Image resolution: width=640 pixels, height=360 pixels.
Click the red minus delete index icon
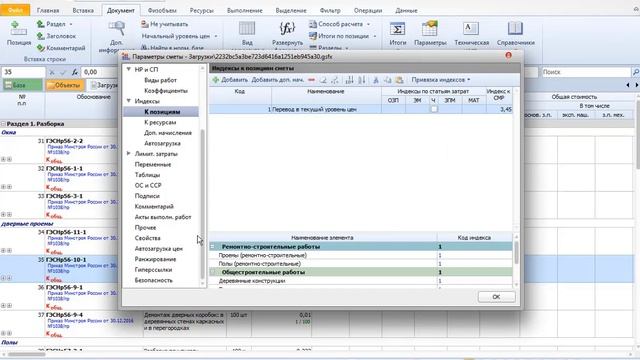pyautogui.click(x=311, y=80)
